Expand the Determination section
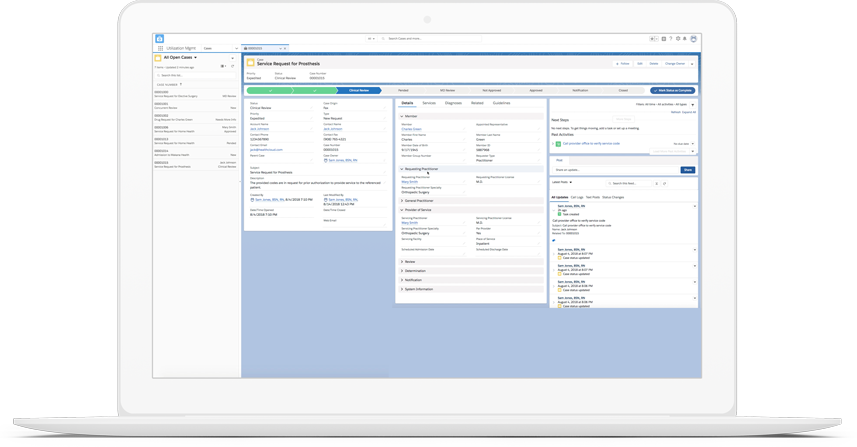This screenshot has height=447, width=857. pyautogui.click(x=415, y=271)
